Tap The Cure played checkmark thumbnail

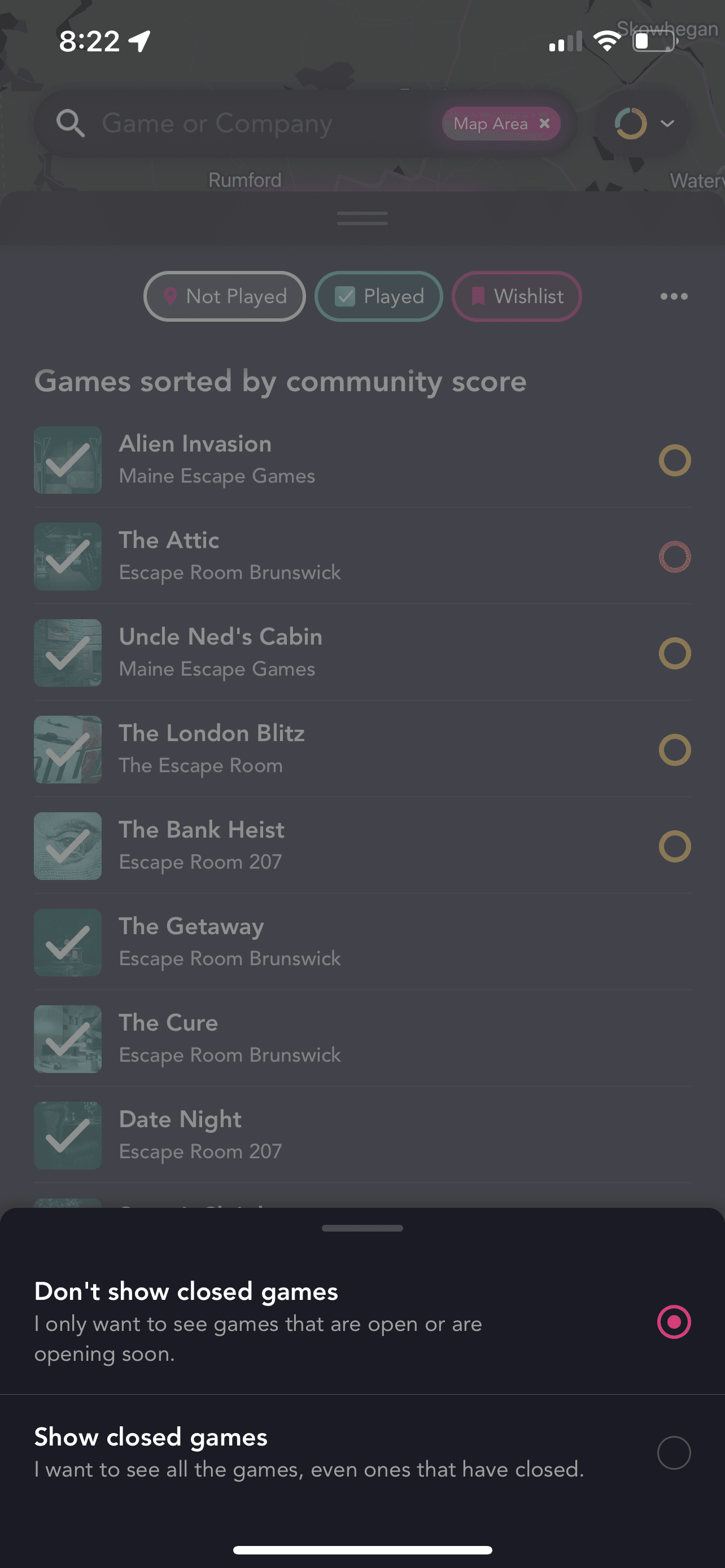(68, 1039)
